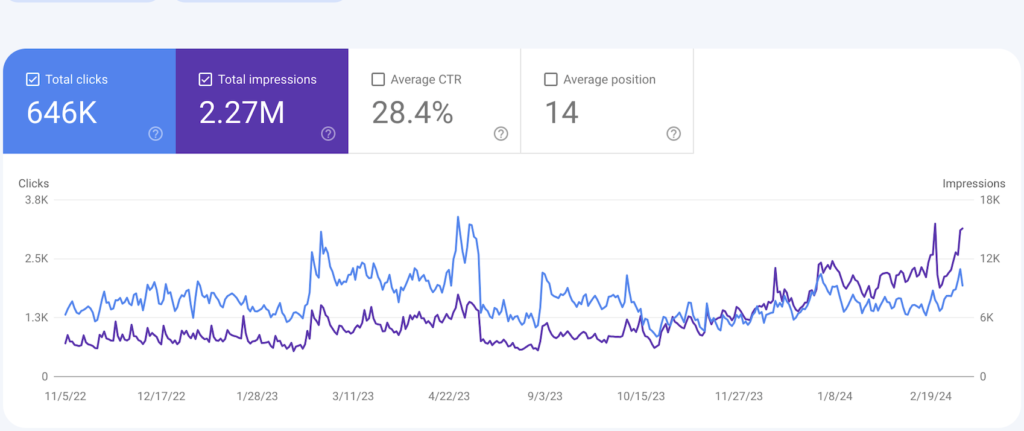Uncheck the Total clicks checkbox
The width and height of the screenshot is (1024, 431).
click(33, 79)
